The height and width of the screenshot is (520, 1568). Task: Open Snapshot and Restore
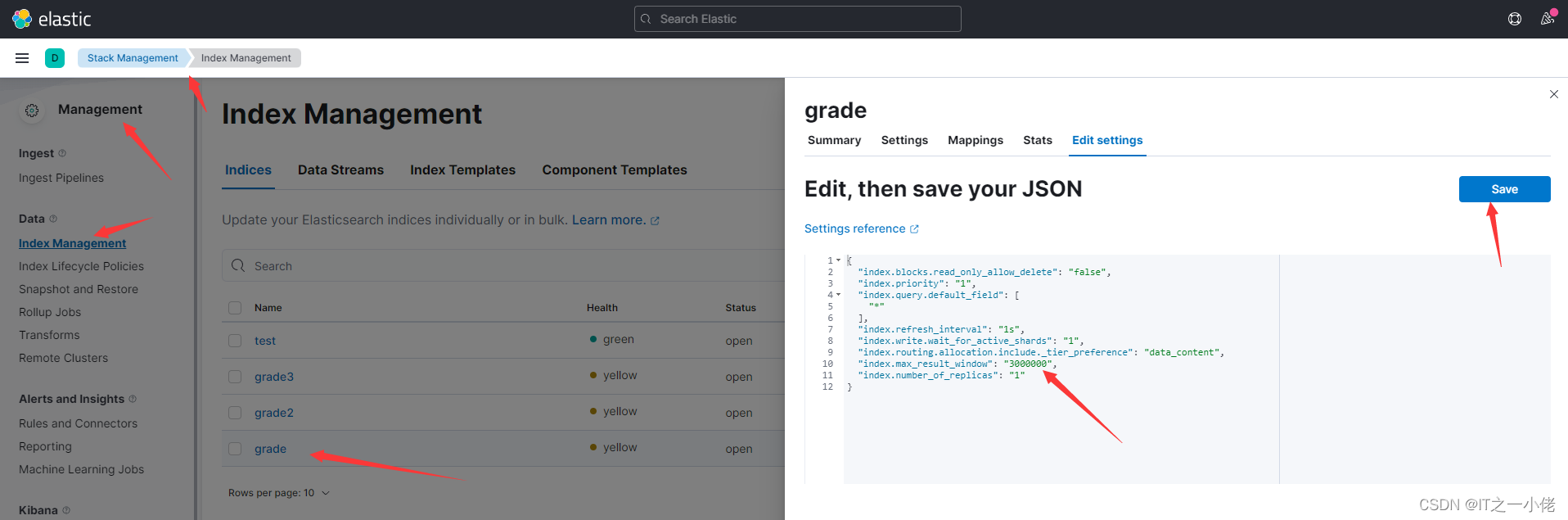click(x=79, y=289)
